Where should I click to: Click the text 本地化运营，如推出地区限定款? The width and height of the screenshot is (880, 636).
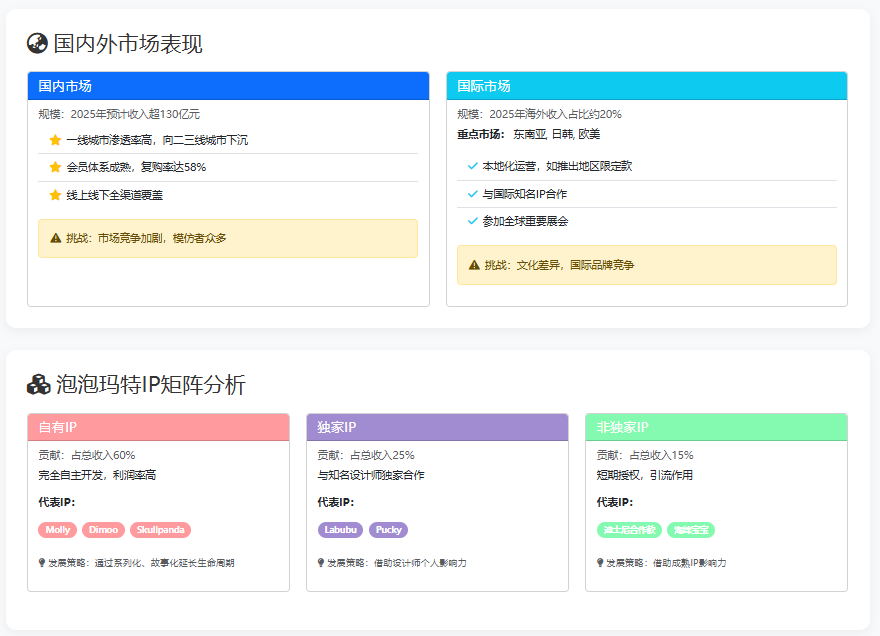(557, 166)
